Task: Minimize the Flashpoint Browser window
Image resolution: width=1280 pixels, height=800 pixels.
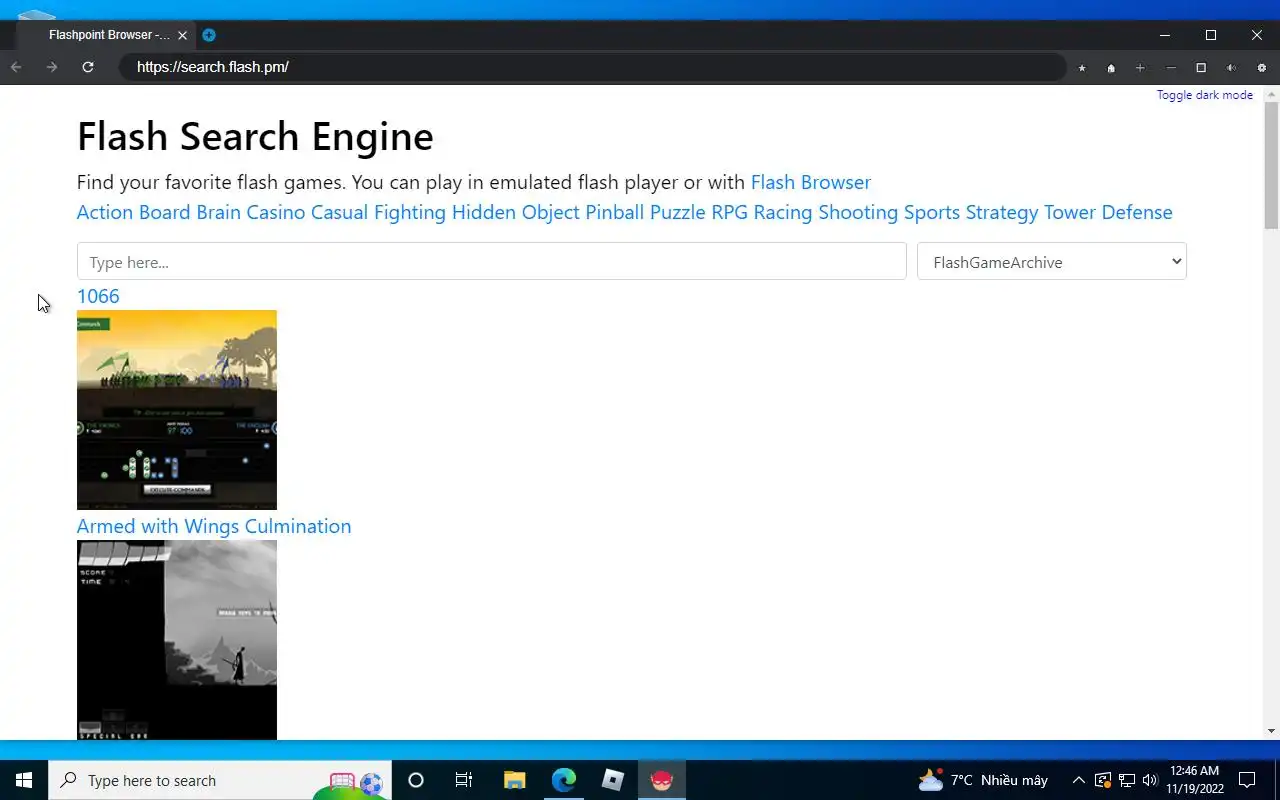Action: coord(1165,35)
